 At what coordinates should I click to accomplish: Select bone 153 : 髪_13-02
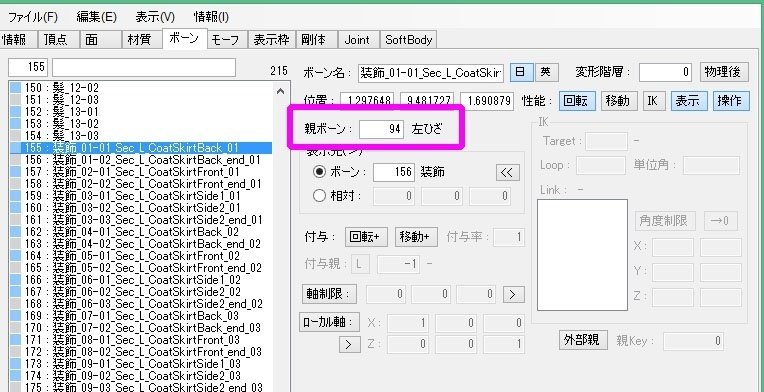(x=141, y=124)
